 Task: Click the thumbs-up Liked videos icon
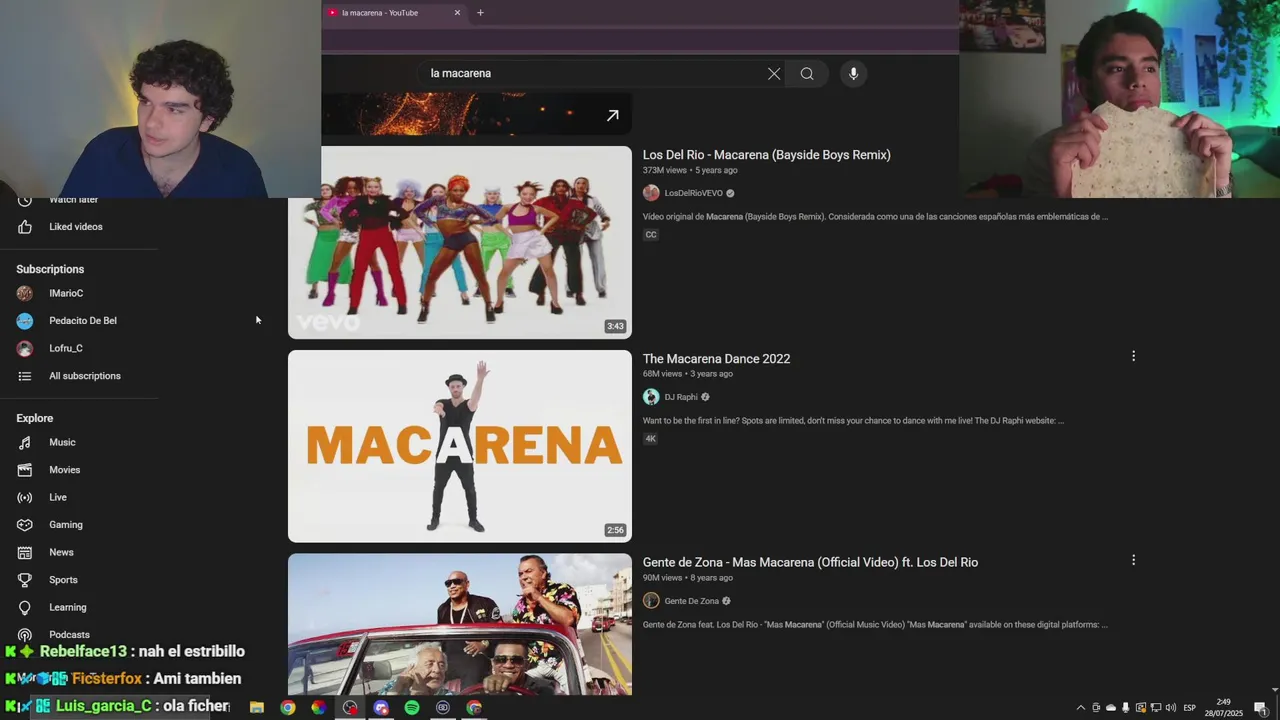(x=25, y=227)
